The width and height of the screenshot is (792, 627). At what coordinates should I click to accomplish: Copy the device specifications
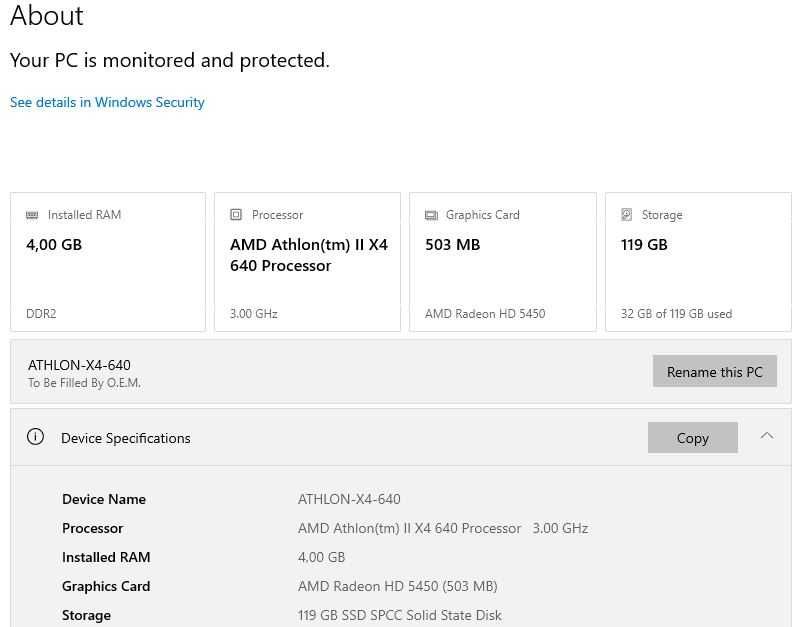pos(692,438)
